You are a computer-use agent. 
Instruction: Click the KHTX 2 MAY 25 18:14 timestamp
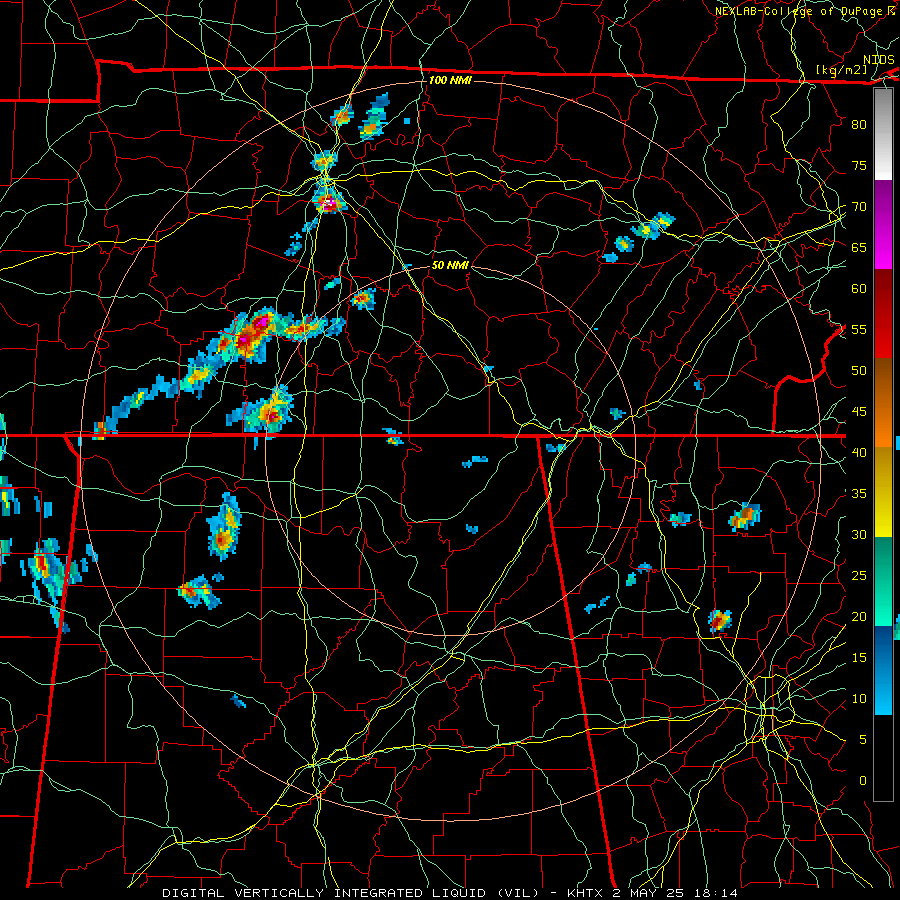point(652,893)
